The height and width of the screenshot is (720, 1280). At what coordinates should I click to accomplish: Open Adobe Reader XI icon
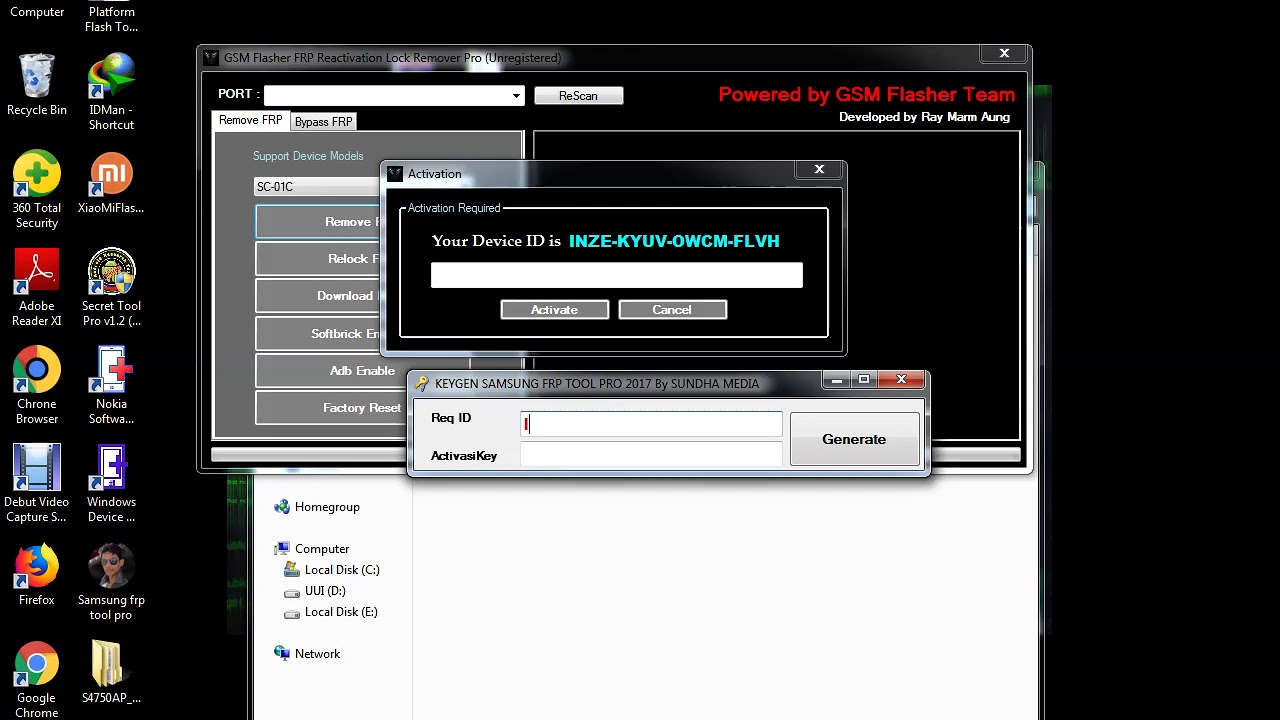37,288
